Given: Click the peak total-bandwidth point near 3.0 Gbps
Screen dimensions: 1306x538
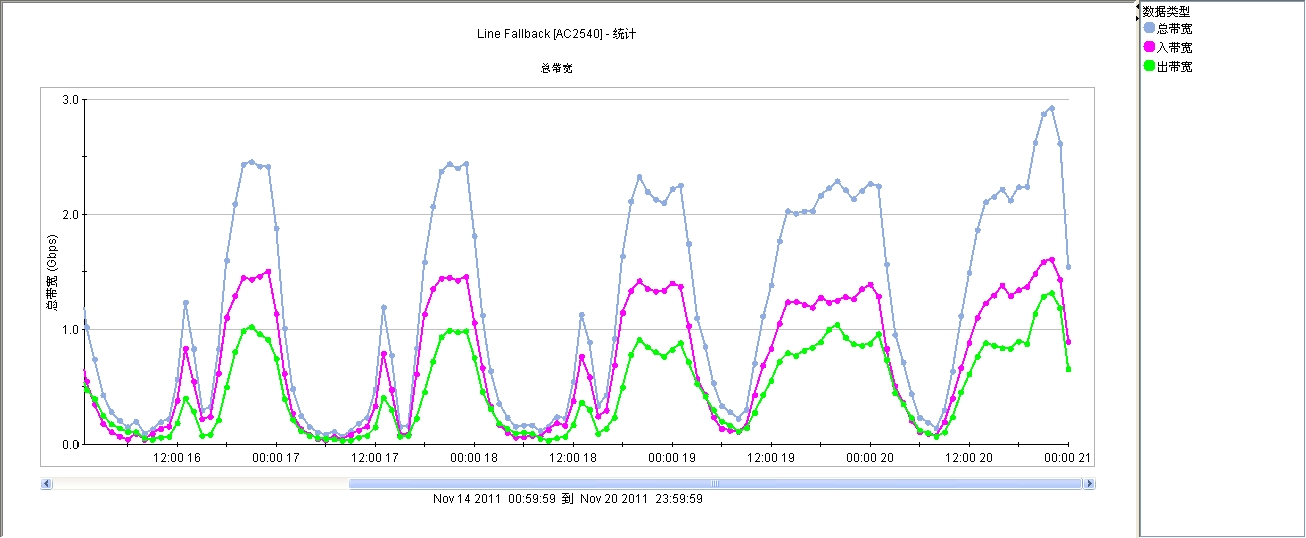Looking at the screenshot, I should [1051, 108].
